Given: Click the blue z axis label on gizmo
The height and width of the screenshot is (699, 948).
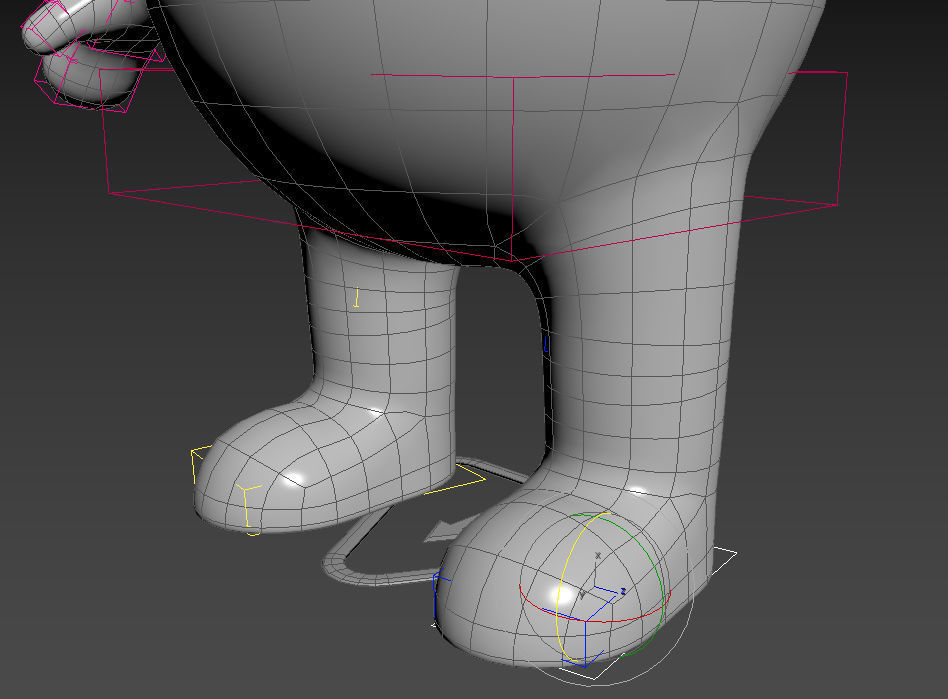Looking at the screenshot, I should [623, 591].
